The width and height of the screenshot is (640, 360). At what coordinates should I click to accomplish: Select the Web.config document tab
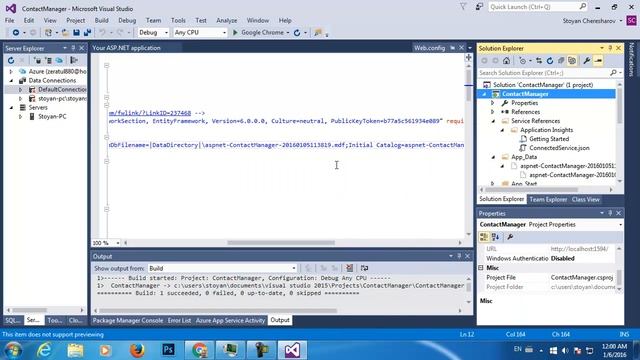point(429,48)
